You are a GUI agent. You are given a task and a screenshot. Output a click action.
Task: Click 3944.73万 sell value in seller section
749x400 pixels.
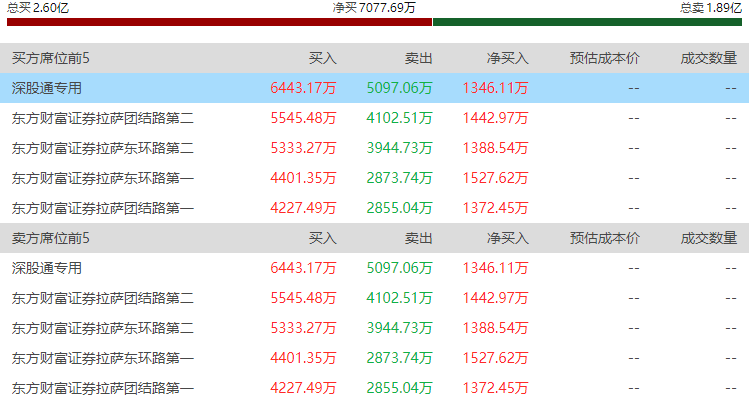pyautogui.click(x=399, y=328)
